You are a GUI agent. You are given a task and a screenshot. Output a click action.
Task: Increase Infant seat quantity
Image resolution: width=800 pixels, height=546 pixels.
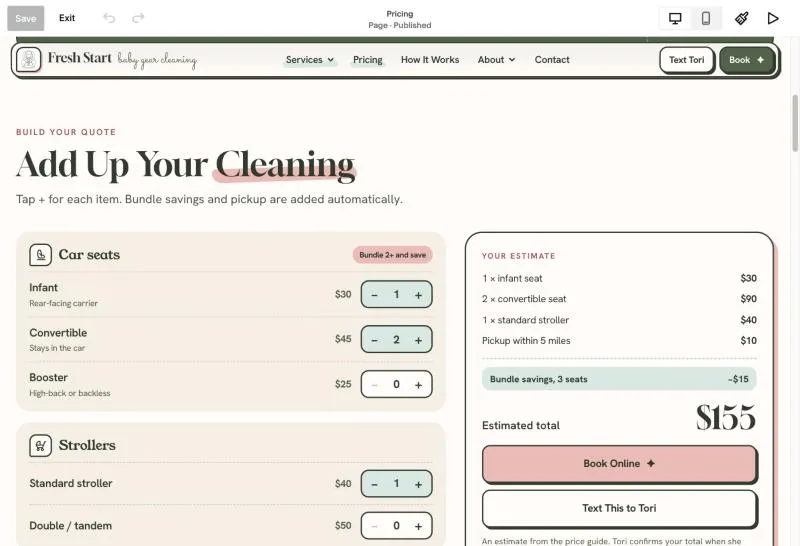point(418,295)
